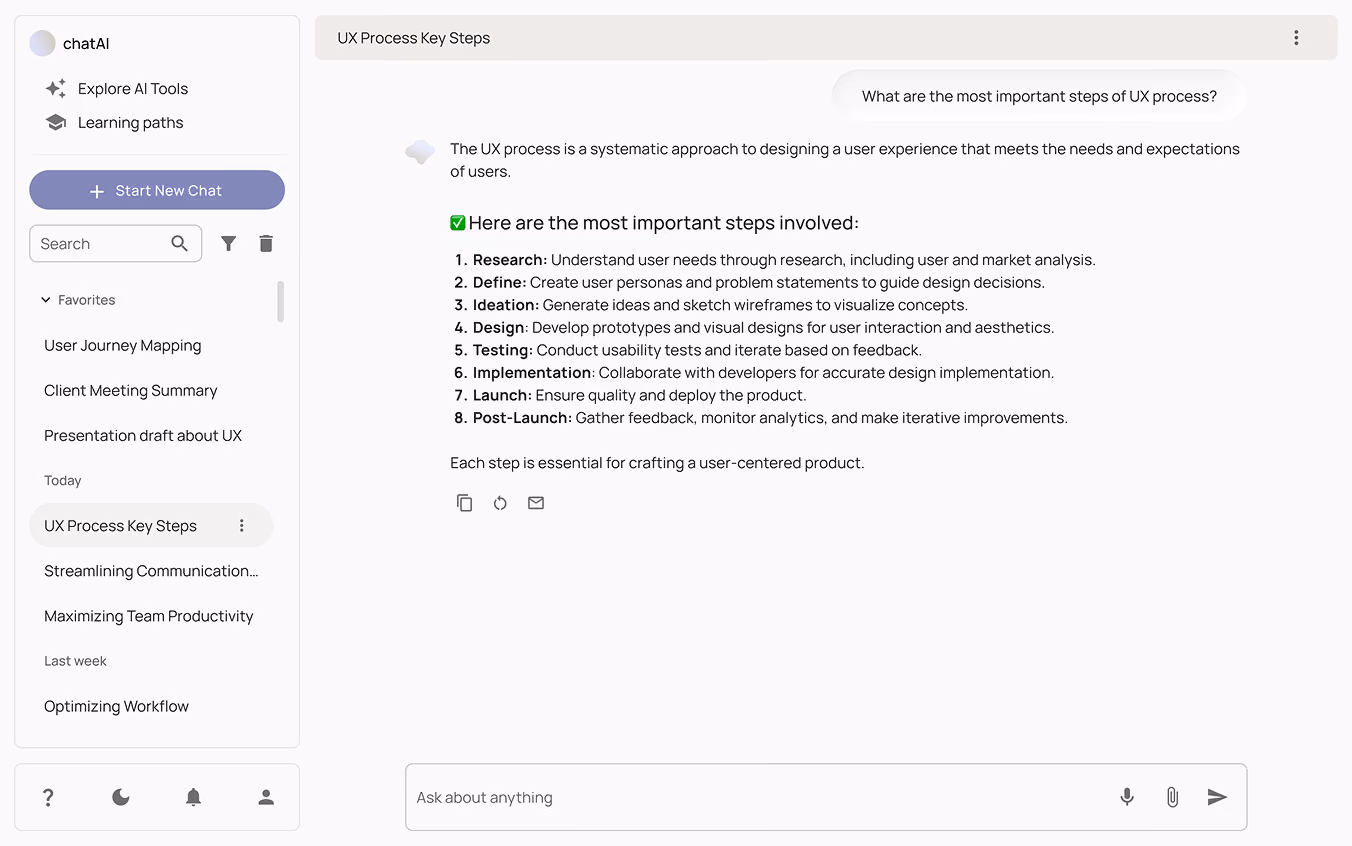Open the three-dot menu beside UX Process Key Steps chat

point(241,526)
